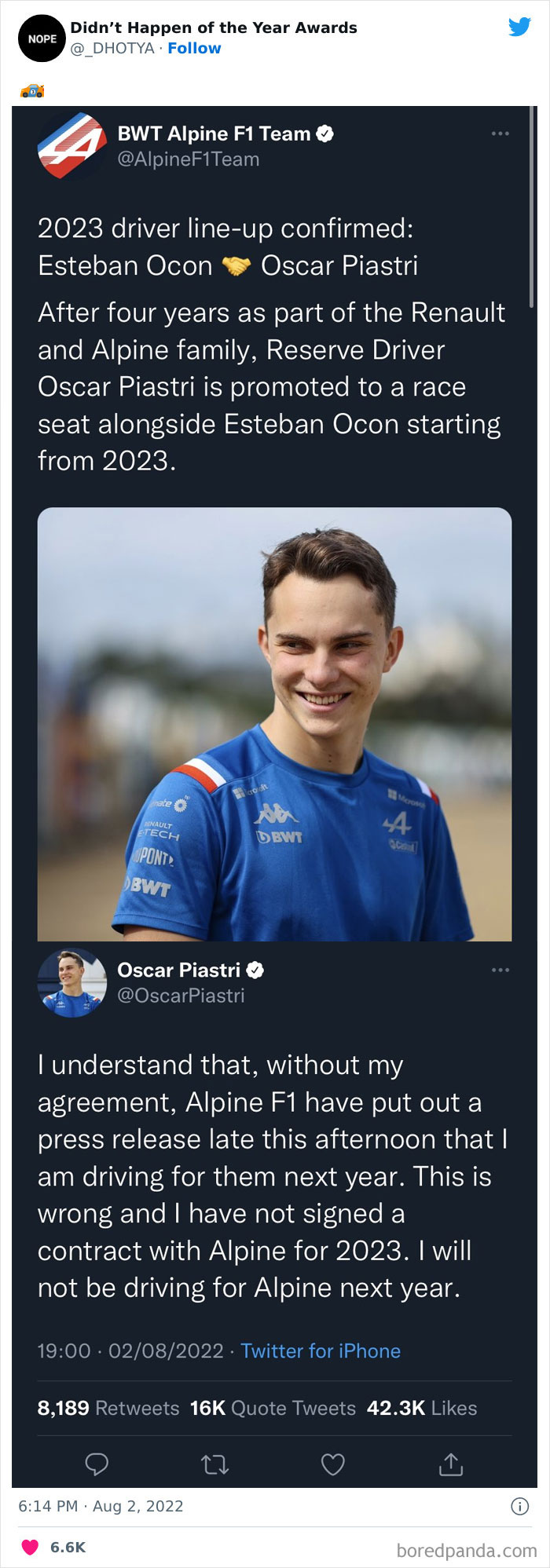View the 42.3K Likes list
550x1568 pixels.
422,1408
